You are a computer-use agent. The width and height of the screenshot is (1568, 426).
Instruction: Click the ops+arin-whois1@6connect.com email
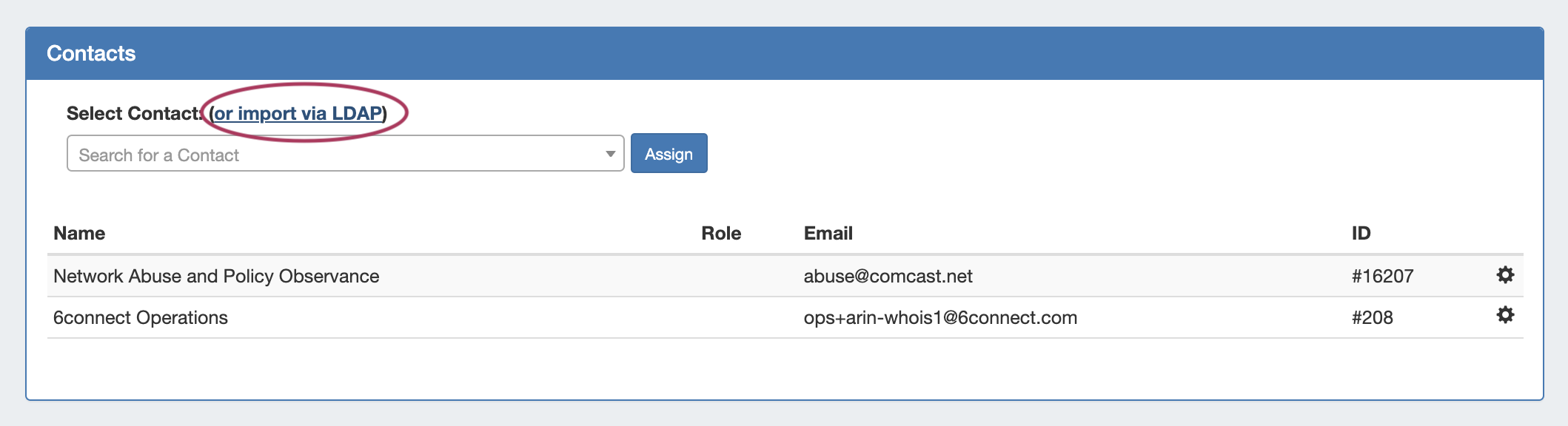tap(940, 318)
